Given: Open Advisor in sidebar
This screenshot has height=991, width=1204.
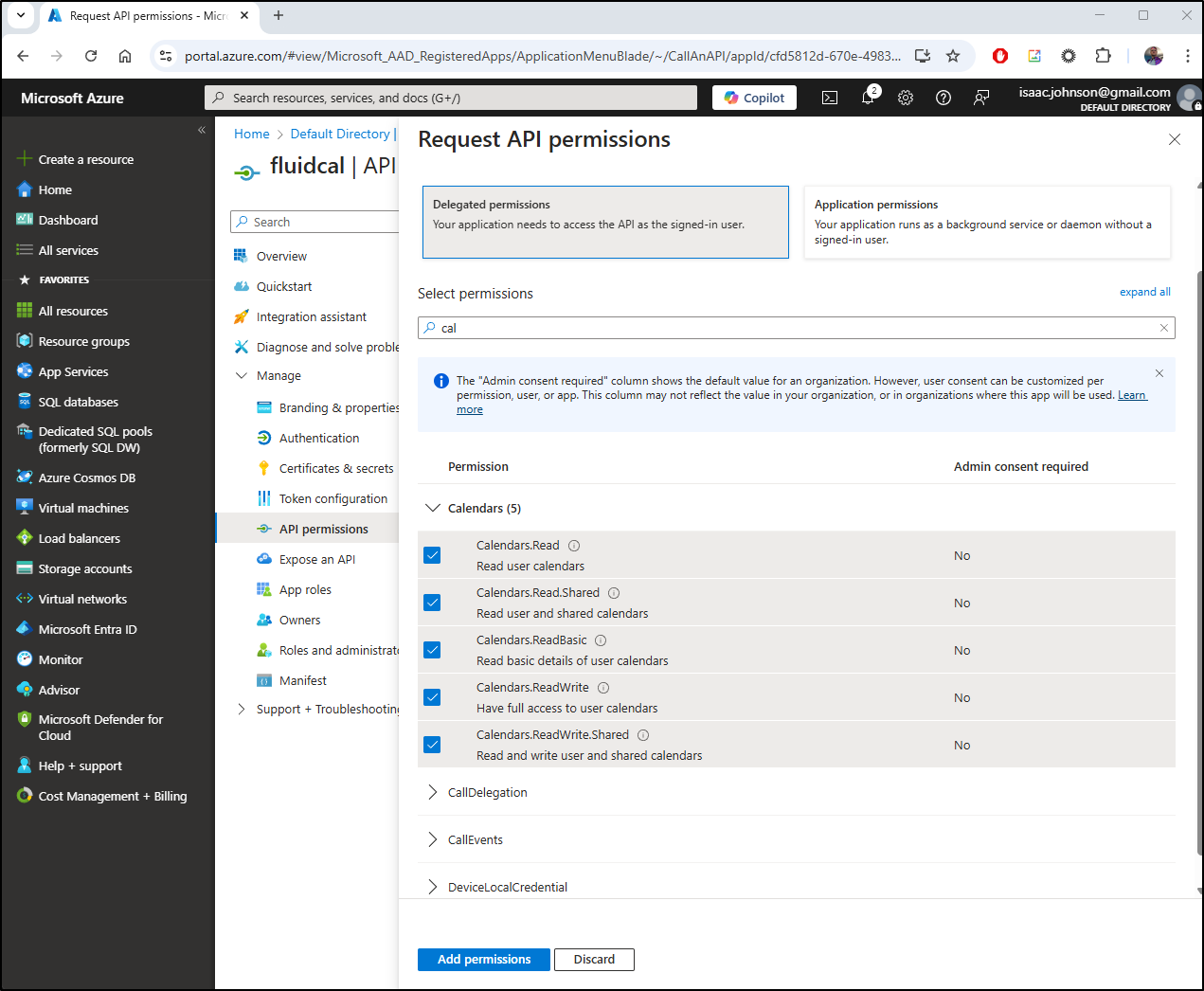Looking at the screenshot, I should pos(59,690).
